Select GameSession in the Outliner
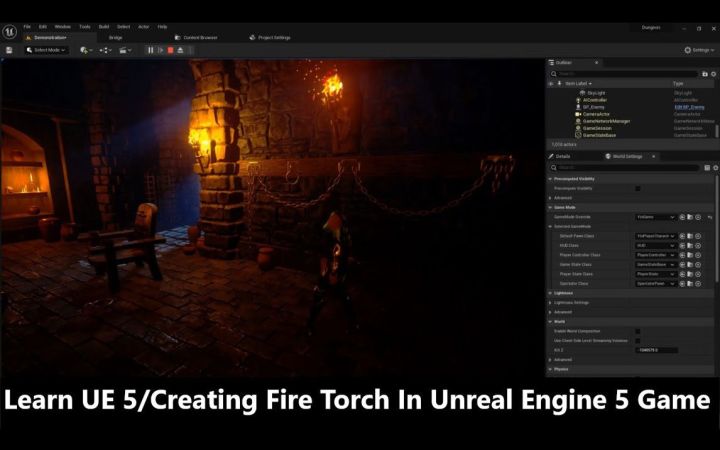Image resolution: width=720 pixels, height=450 pixels. click(x=597, y=128)
